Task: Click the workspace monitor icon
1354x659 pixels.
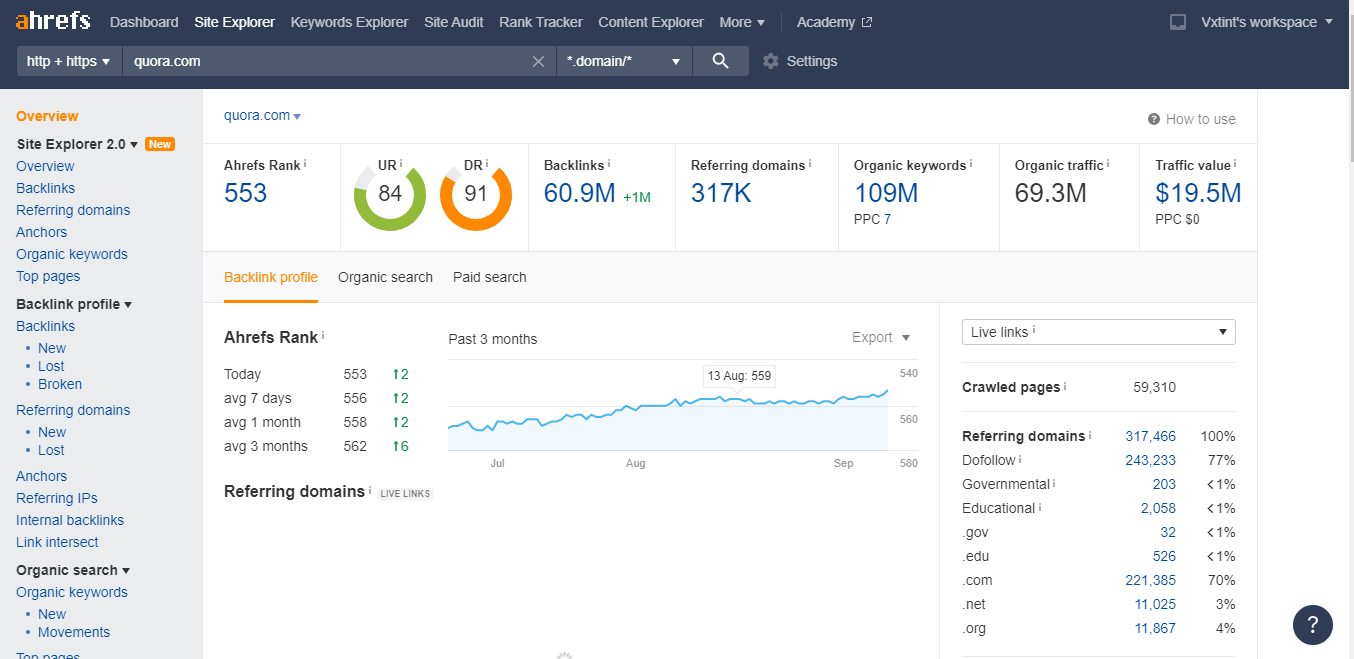Action: click(x=1178, y=22)
